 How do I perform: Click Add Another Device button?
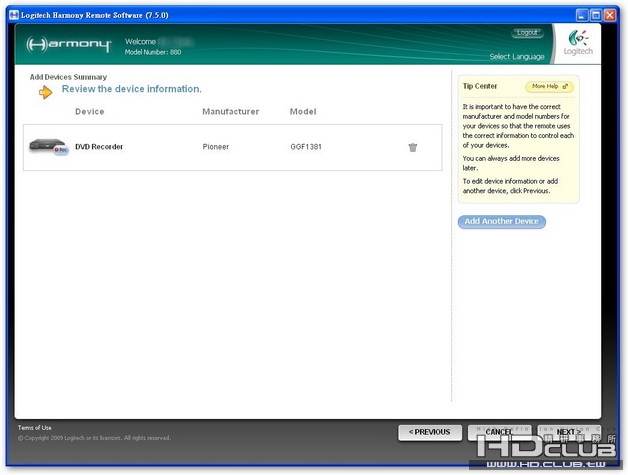pos(501,221)
